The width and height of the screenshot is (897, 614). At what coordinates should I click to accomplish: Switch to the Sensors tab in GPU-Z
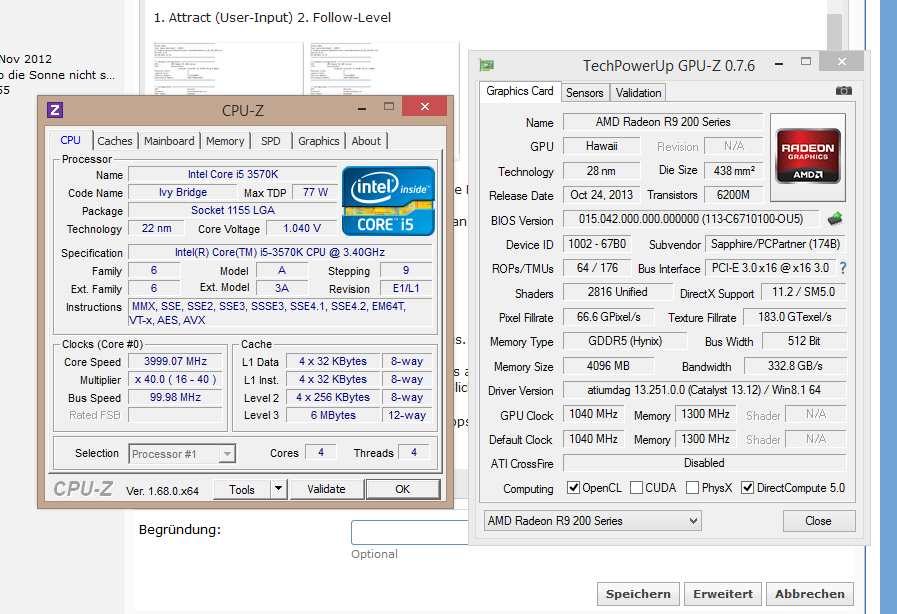coord(585,93)
